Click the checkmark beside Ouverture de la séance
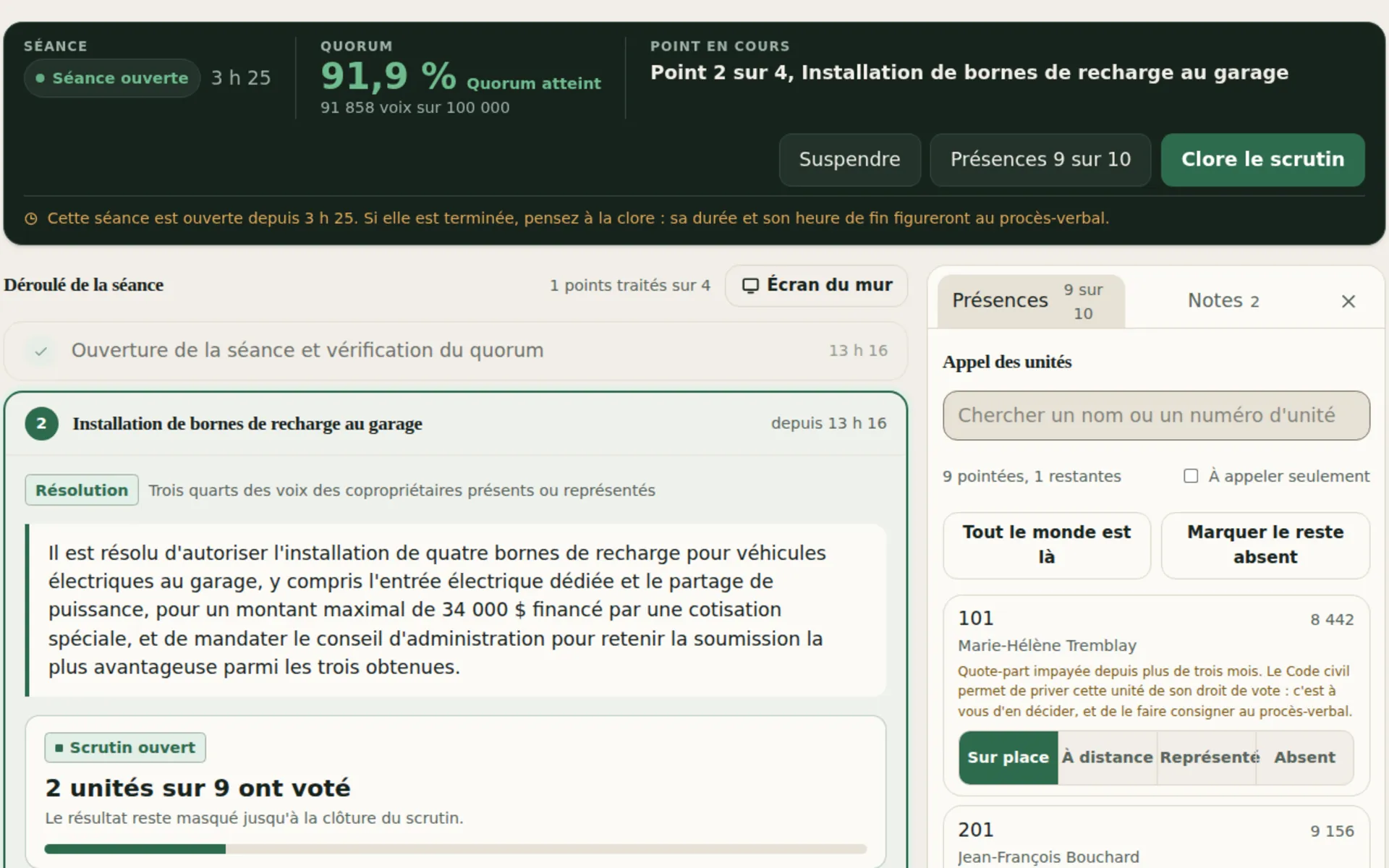The image size is (1389, 868). [41, 352]
